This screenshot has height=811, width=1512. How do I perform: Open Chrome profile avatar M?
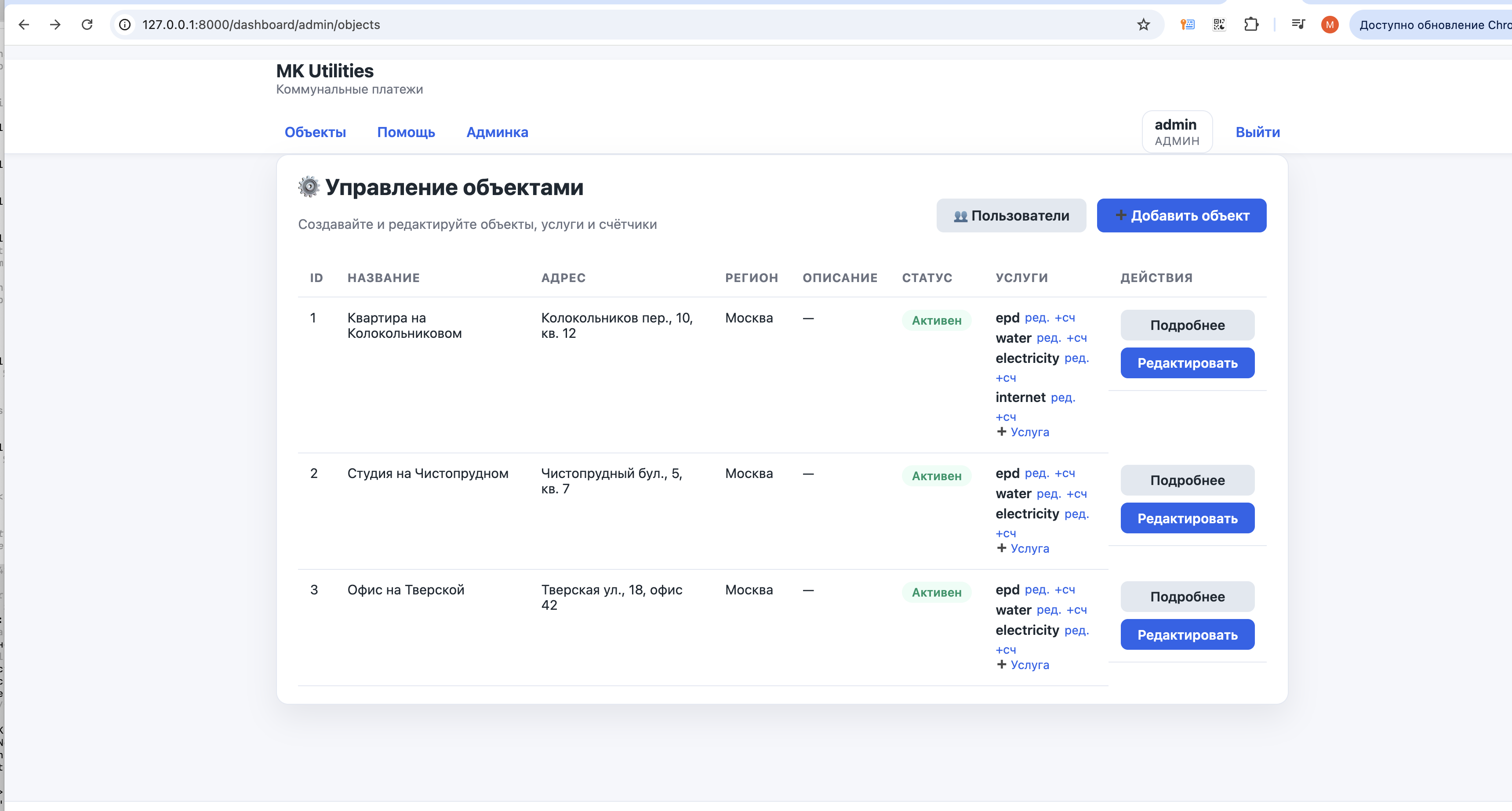point(1330,25)
